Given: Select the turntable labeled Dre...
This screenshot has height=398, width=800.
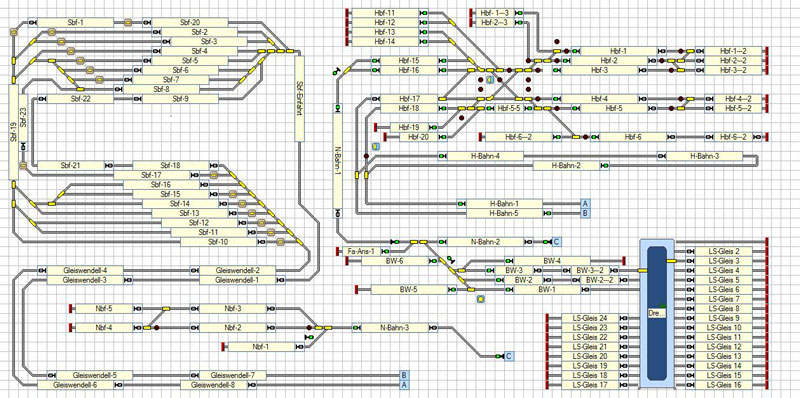Looking at the screenshot, I should point(657,312).
